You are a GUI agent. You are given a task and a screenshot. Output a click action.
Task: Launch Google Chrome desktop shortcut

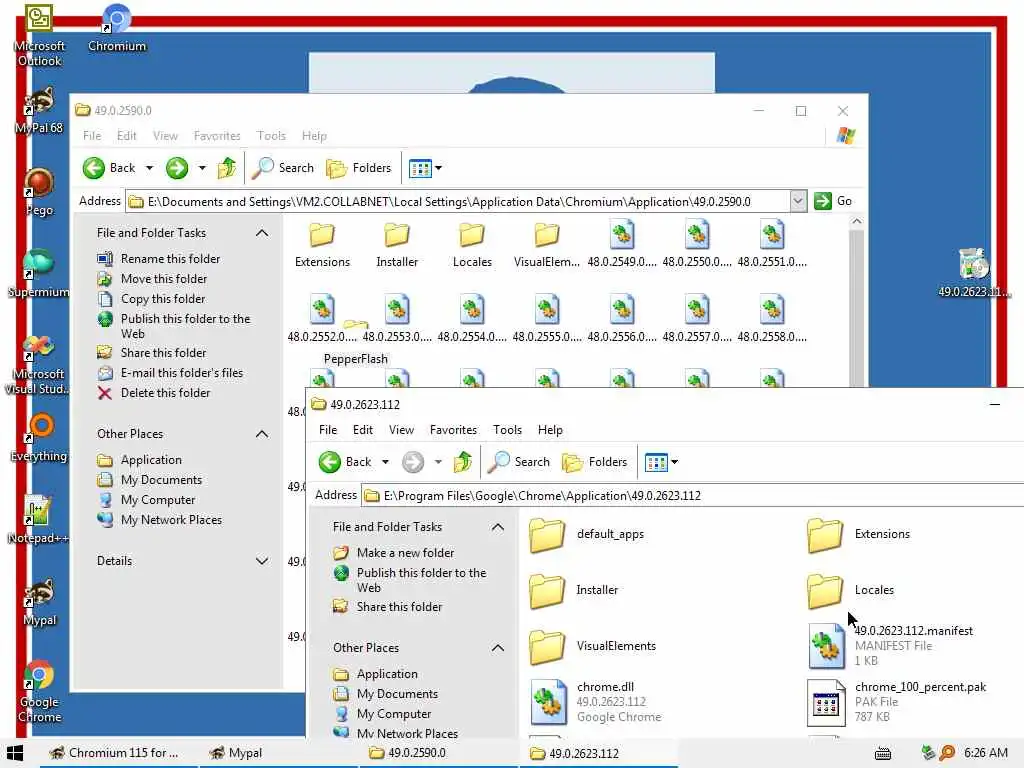pos(39,691)
